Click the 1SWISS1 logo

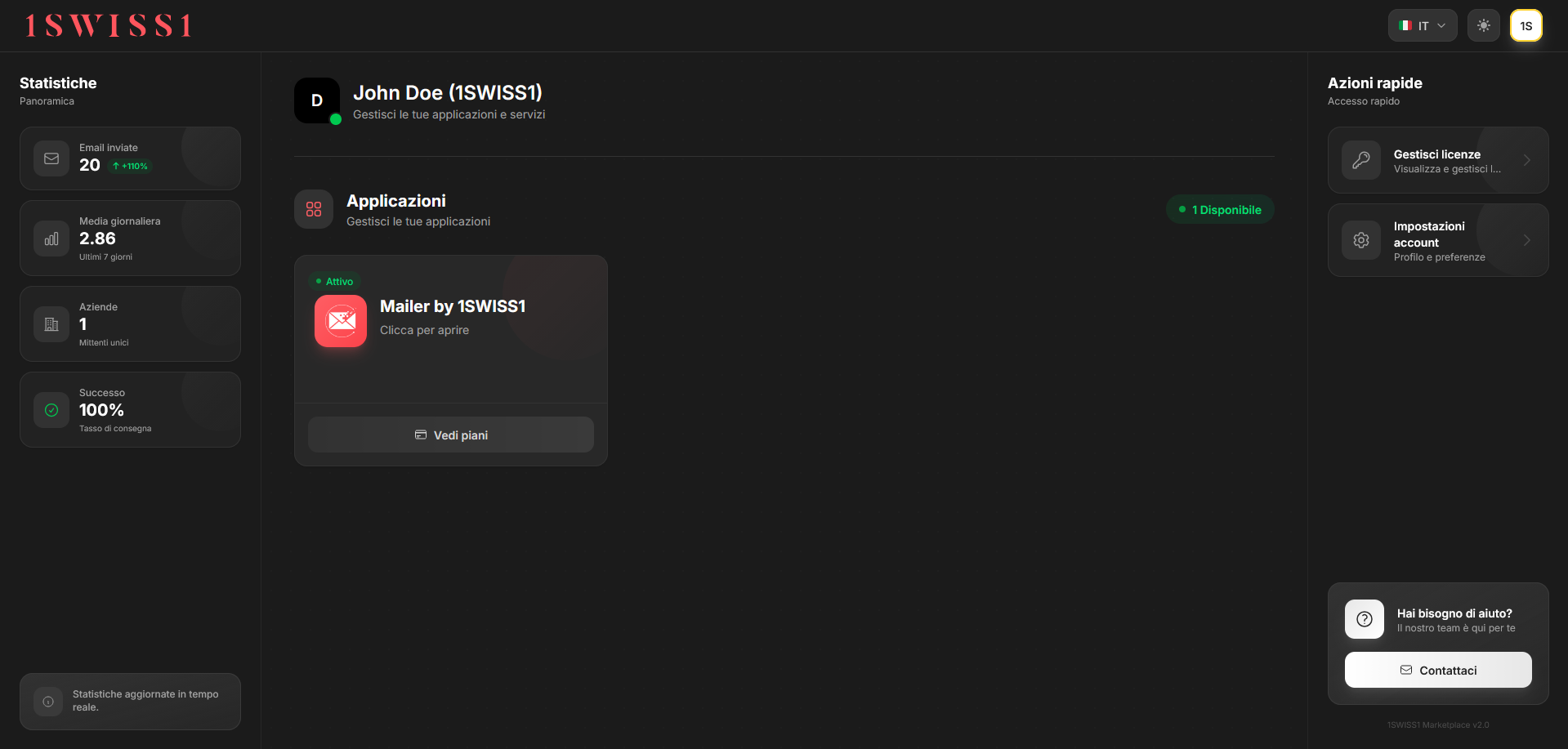(108, 26)
